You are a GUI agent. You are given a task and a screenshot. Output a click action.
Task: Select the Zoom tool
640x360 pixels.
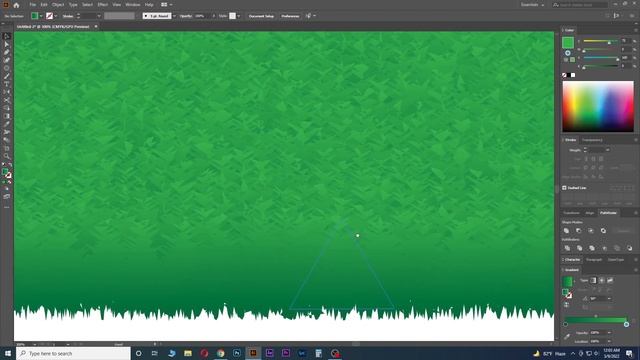tap(7, 156)
